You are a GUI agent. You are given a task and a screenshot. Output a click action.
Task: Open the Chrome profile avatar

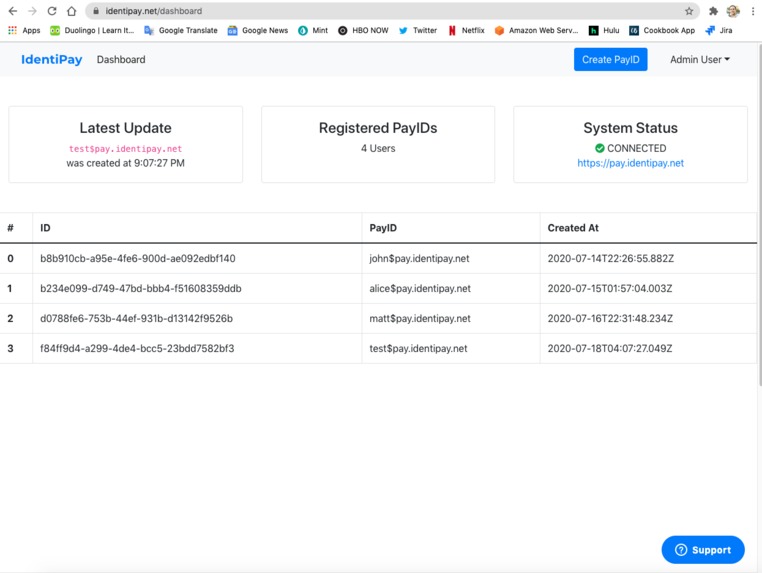point(733,11)
